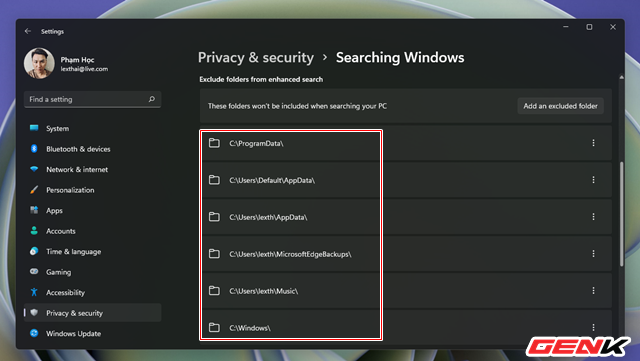
Task: Open more options for MicrosoftEdgeBackups folder
Action: tap(593, 254)
